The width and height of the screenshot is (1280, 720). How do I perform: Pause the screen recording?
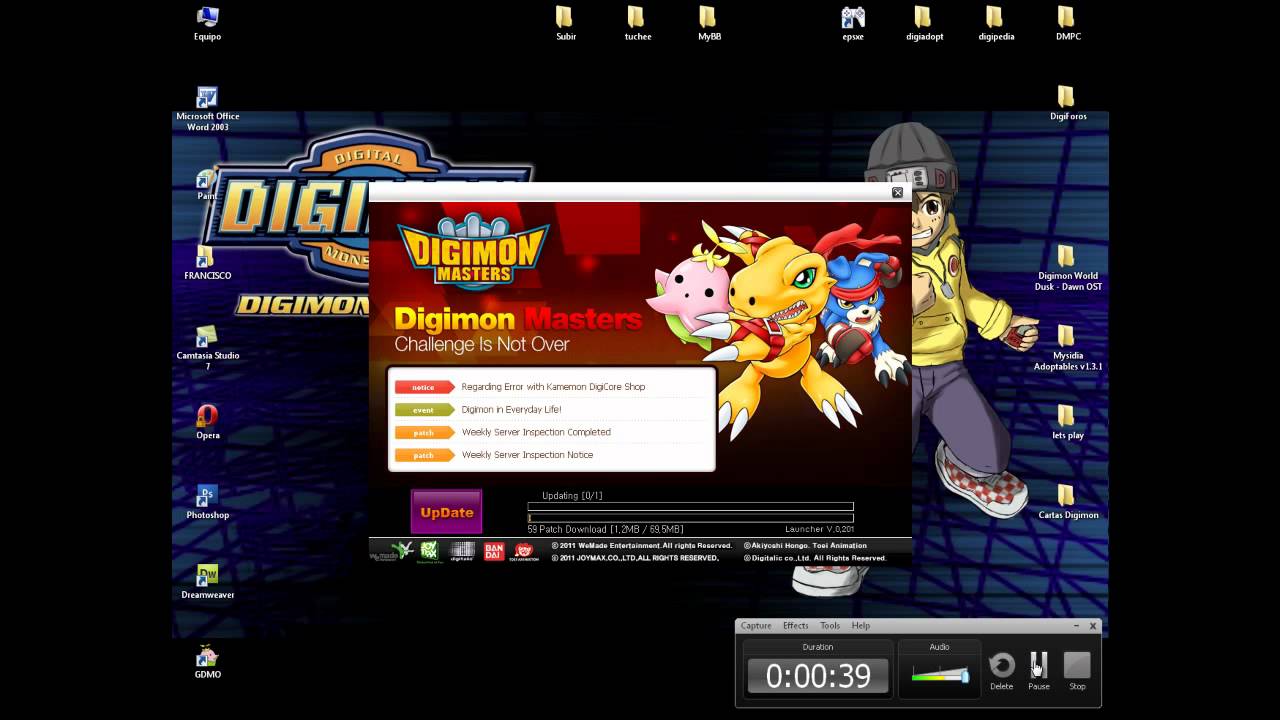(x=1039, y=670)
